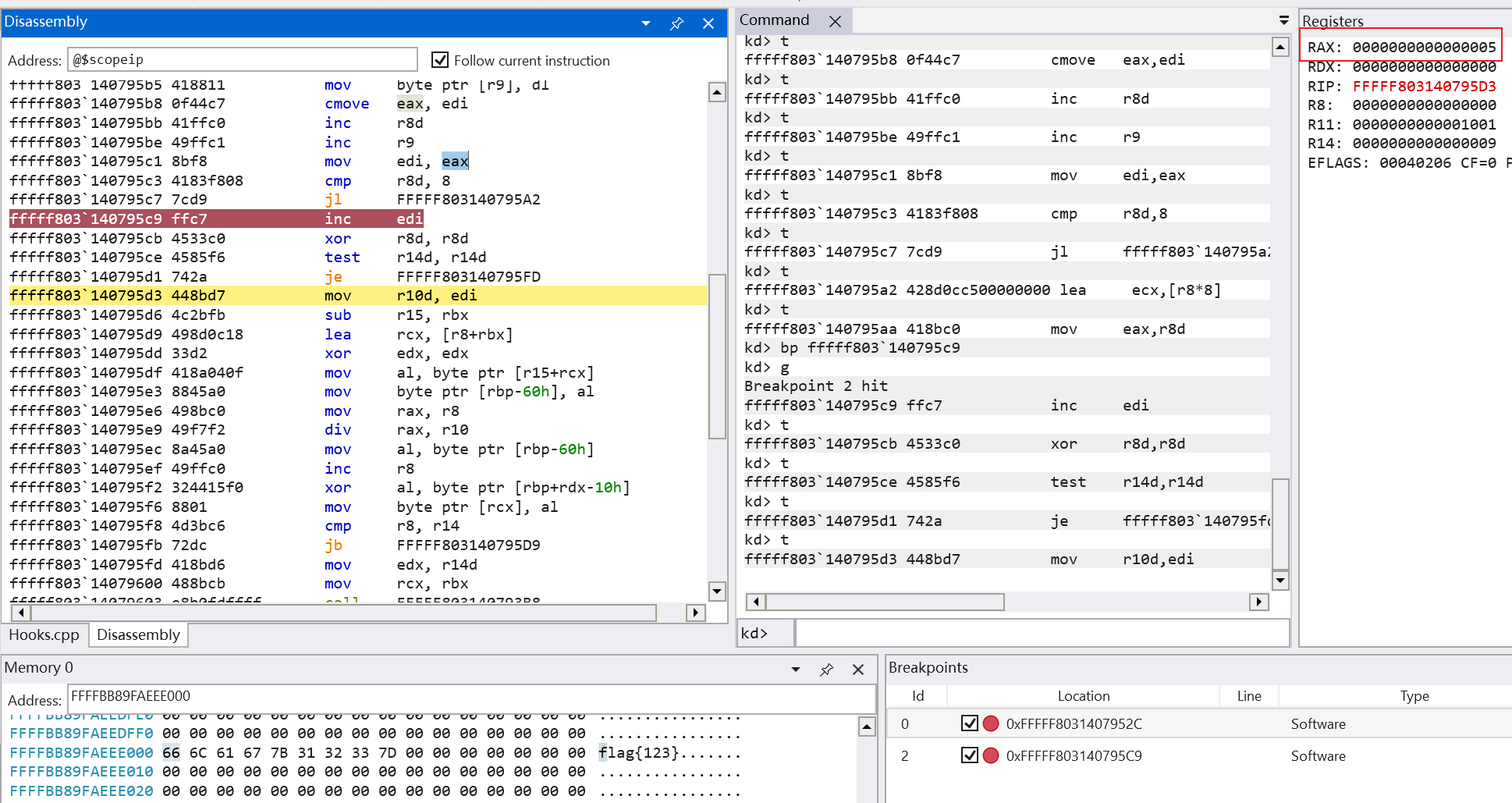
Task: Click Command window scroll down arrow
Action: click(x=1280, y=580)
